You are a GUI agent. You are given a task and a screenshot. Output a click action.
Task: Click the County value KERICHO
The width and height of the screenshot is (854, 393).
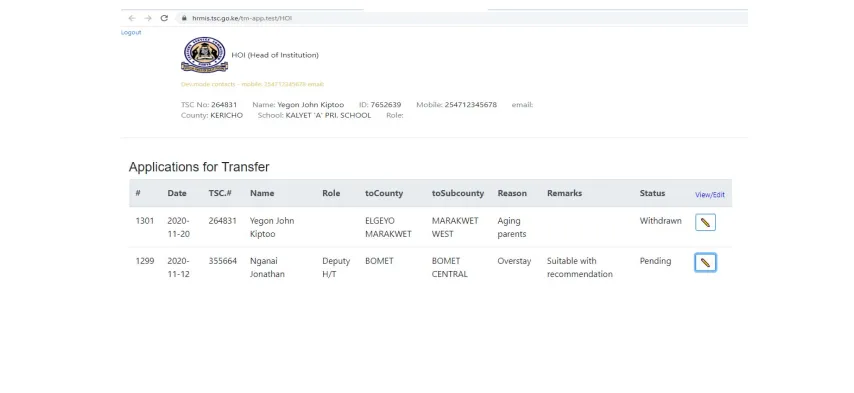coord(227,115)
